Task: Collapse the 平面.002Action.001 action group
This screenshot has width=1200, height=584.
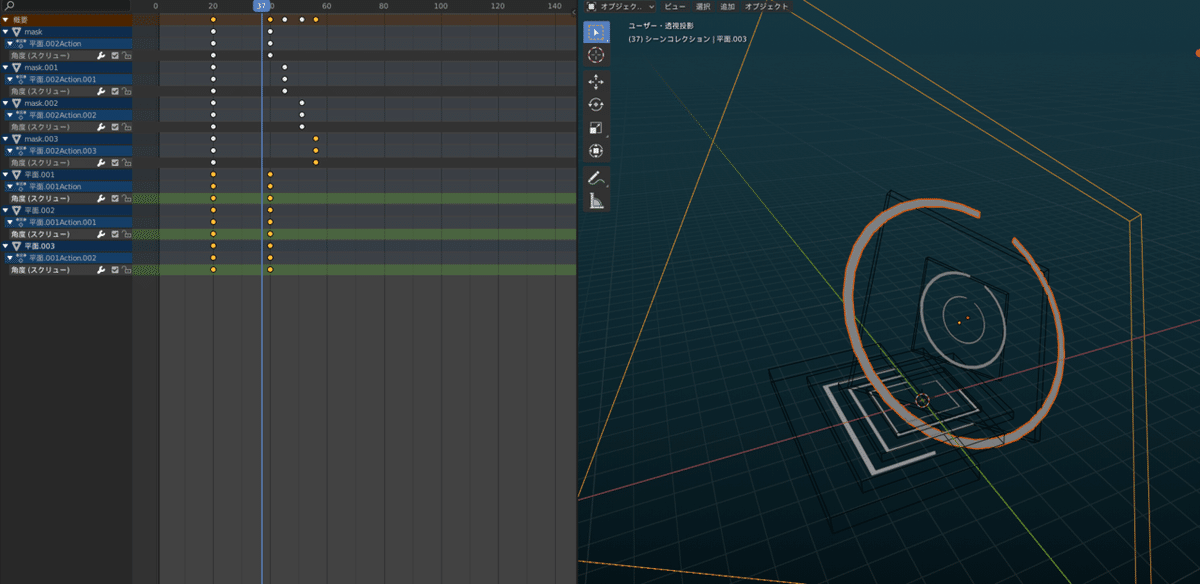Action: click(x=10, y=80)
